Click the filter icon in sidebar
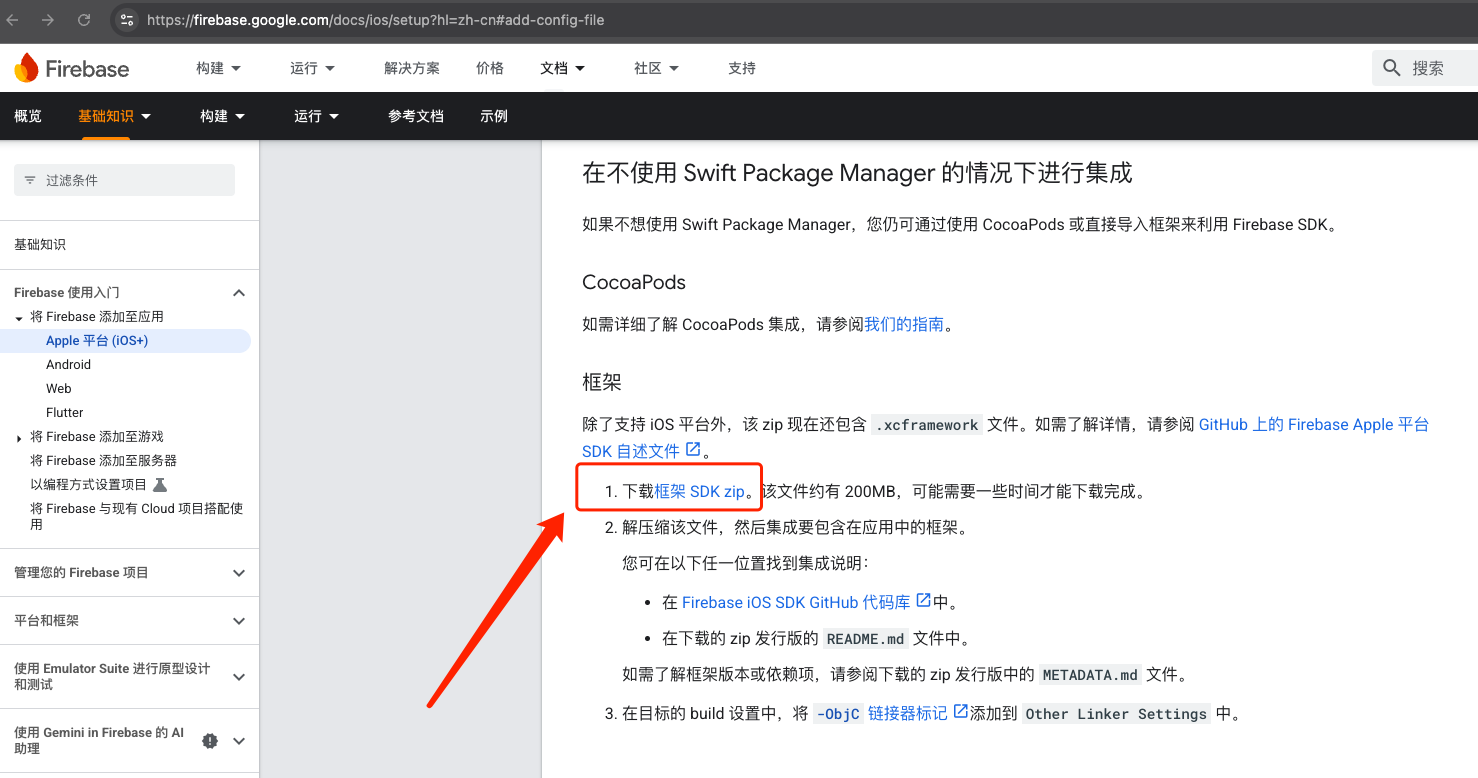 tap(30, 180)
